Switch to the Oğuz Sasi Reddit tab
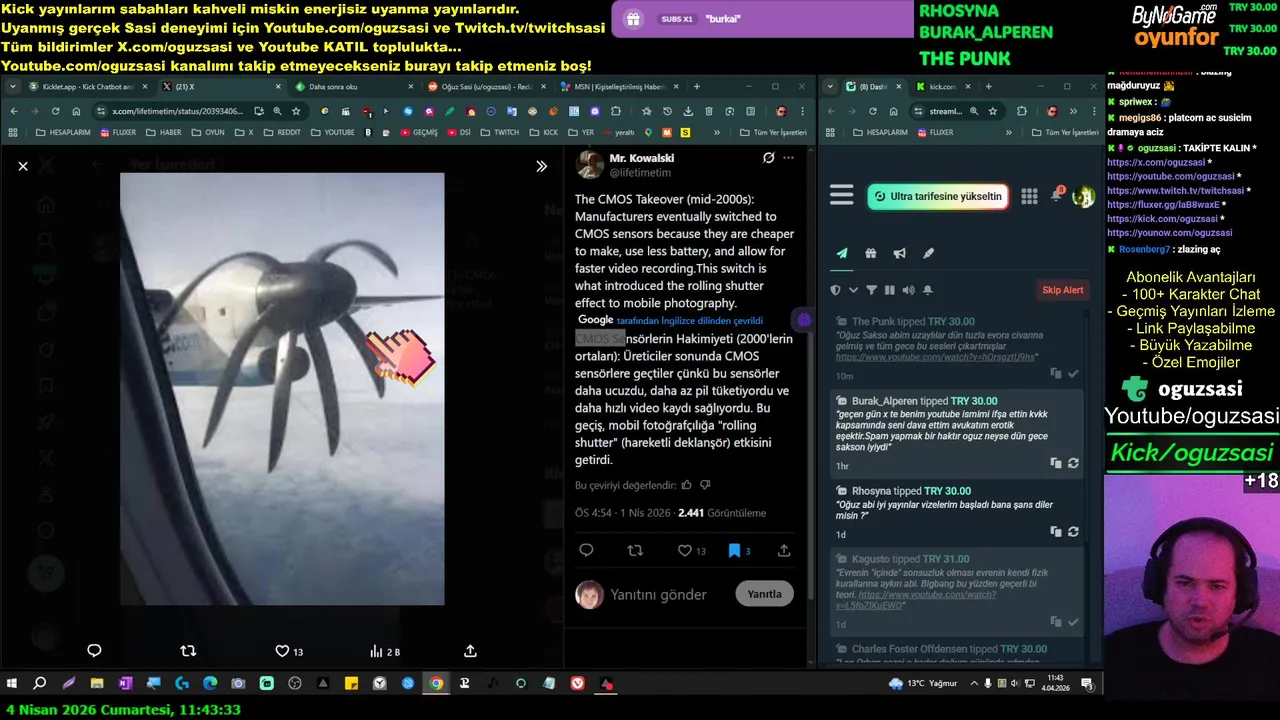This screenshot has height=720, width=1280. [487, 87]
